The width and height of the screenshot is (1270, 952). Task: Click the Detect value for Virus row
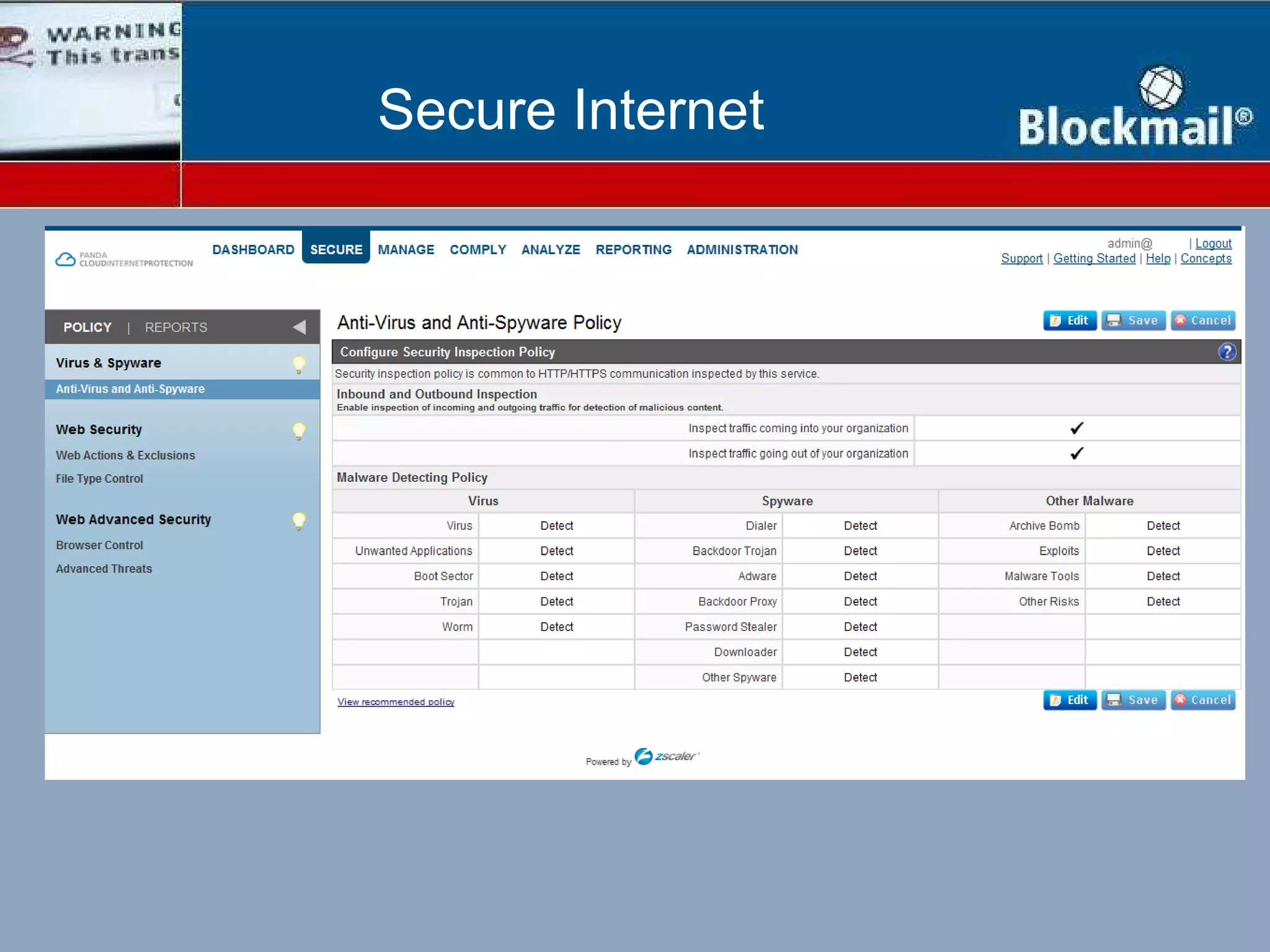point(556,526)
